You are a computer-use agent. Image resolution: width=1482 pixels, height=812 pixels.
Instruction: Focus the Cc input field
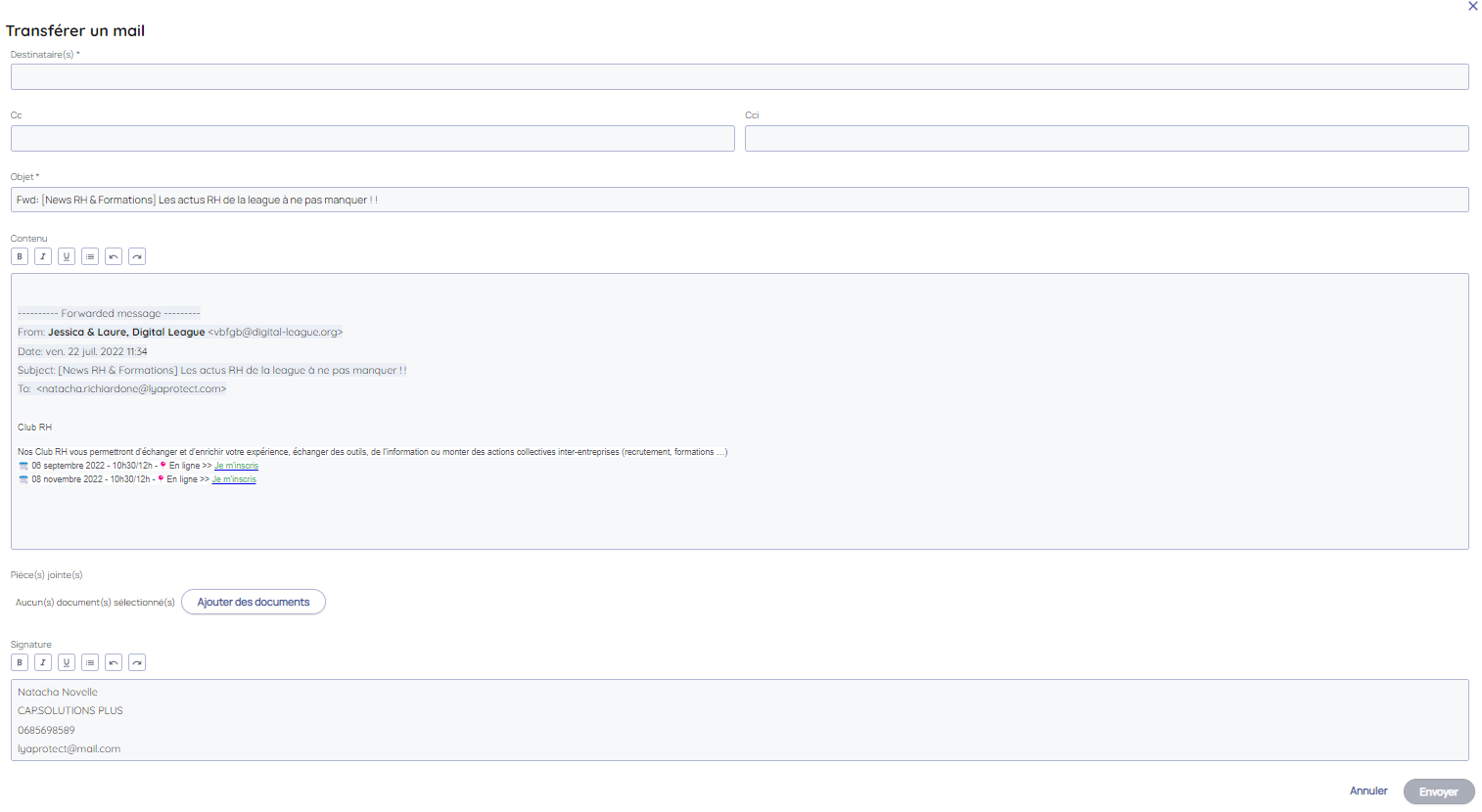click(372, 139)
